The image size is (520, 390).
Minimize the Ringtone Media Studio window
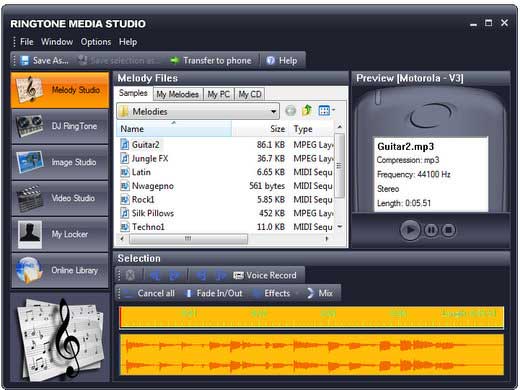473,24
